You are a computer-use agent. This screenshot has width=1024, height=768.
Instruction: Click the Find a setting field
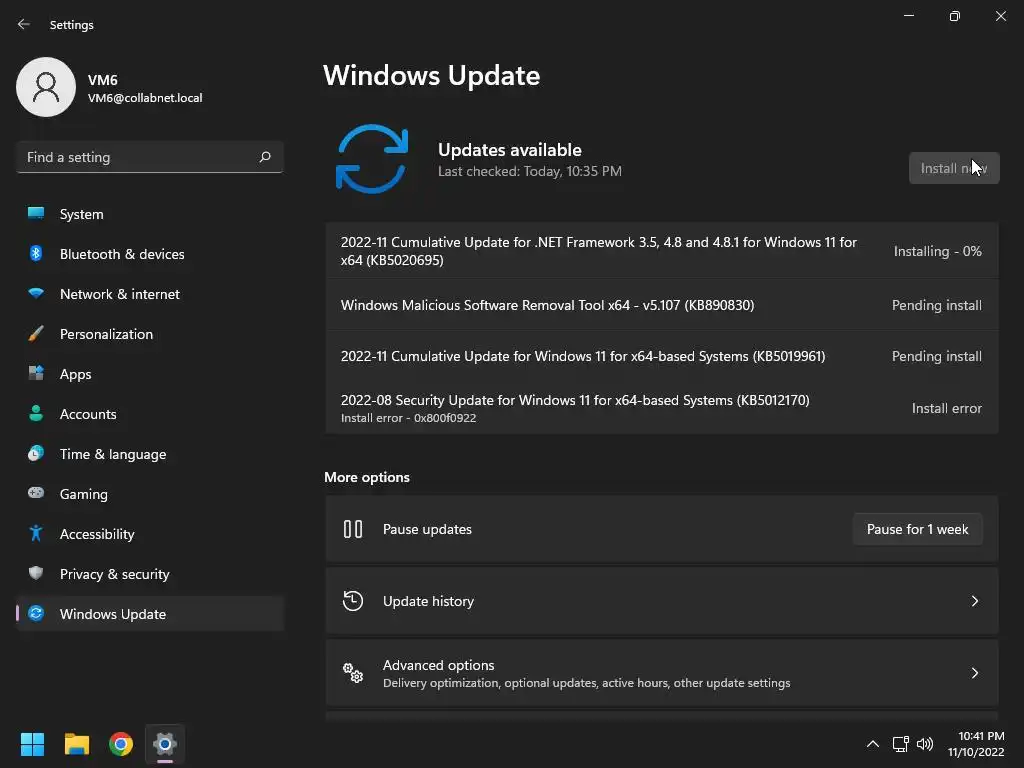coord(150,157)
